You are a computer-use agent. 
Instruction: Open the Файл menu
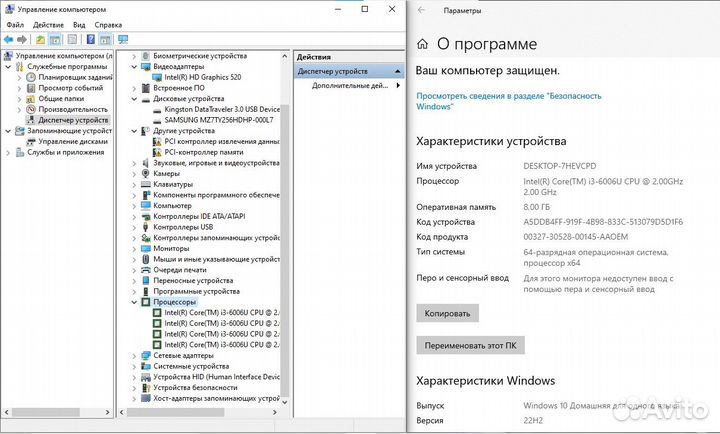coord(15,25)
